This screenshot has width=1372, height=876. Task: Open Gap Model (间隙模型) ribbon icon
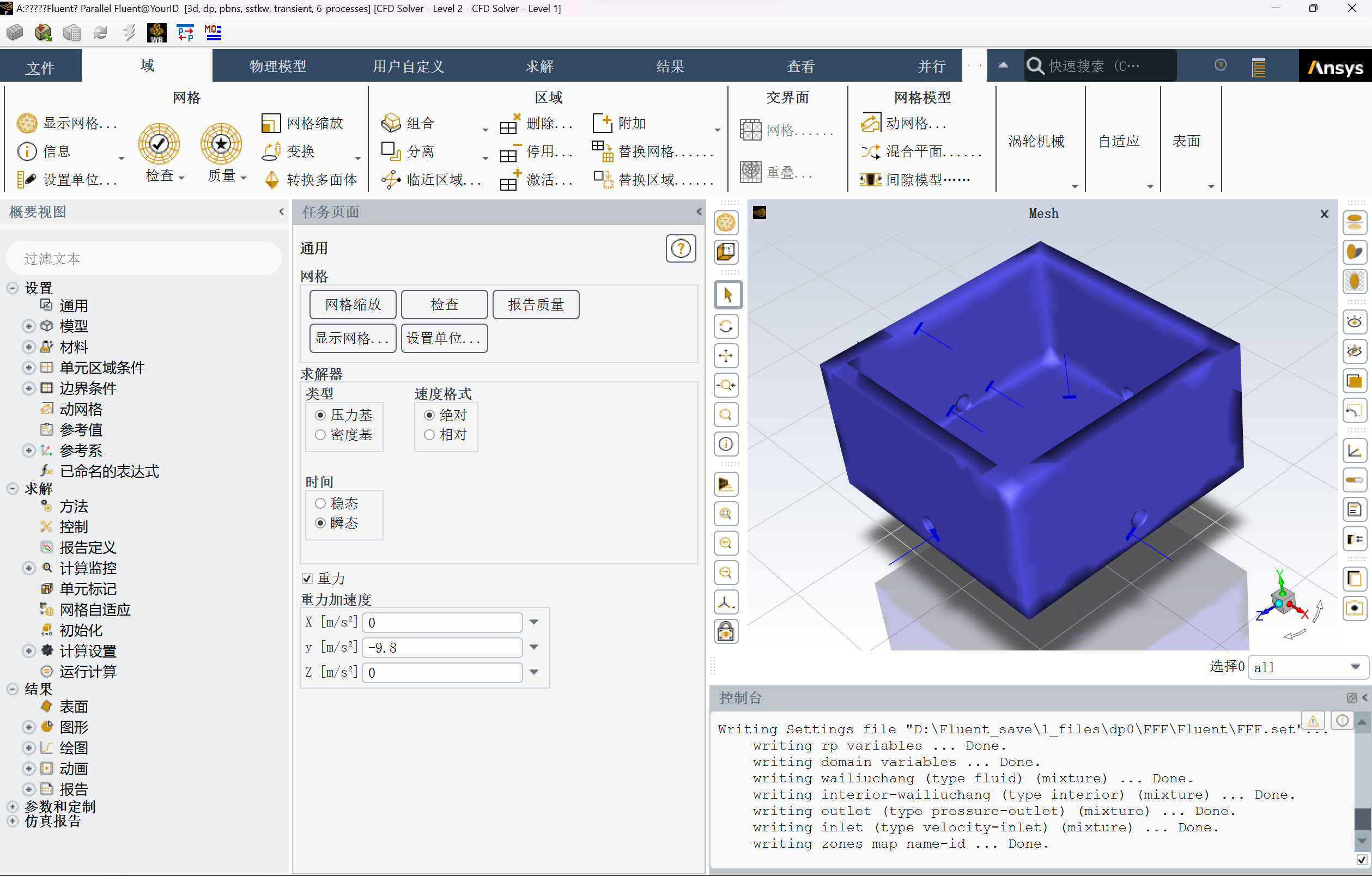pos(870,180)
